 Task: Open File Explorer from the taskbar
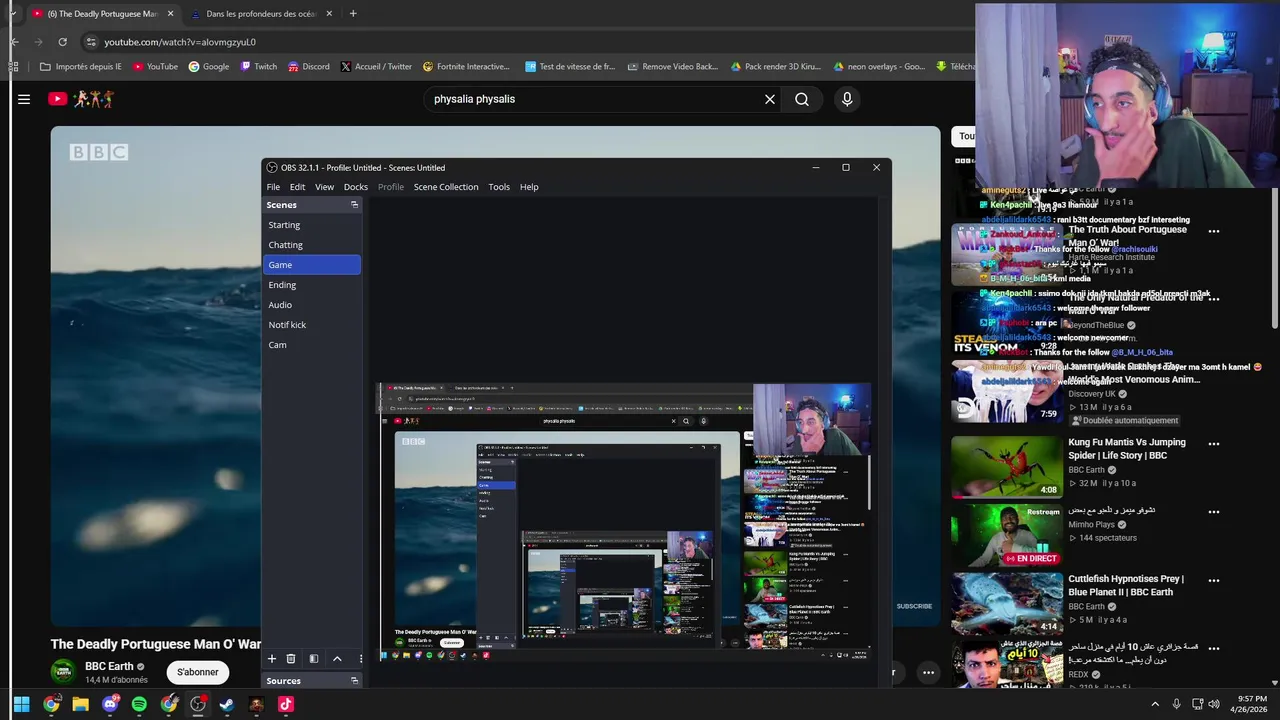pyautogui.click(x=80, y=704)
